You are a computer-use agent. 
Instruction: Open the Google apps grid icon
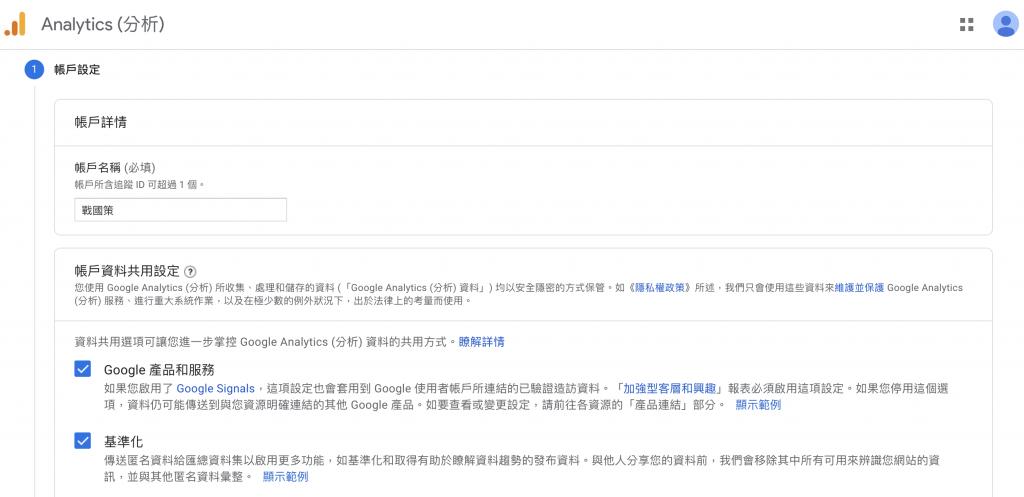967,25
